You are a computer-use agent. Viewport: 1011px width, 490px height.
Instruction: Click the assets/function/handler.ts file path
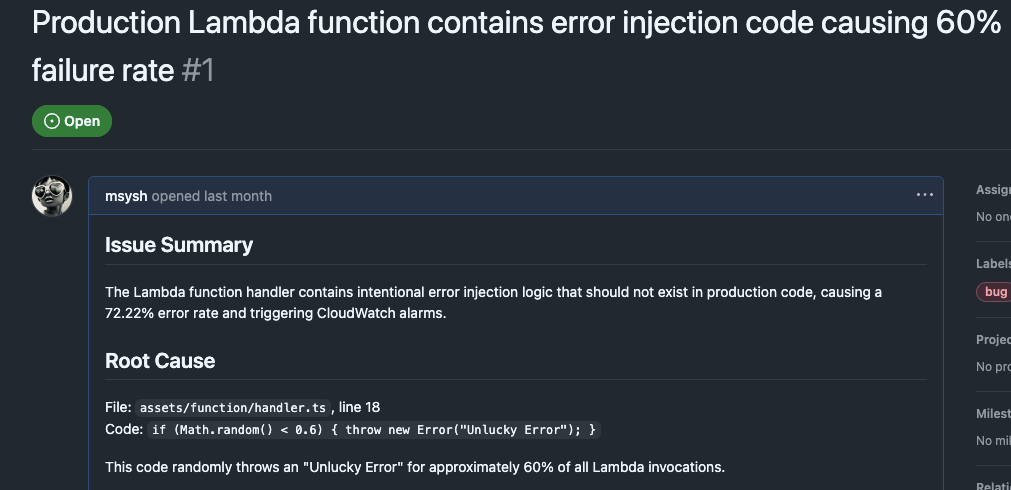233,408
